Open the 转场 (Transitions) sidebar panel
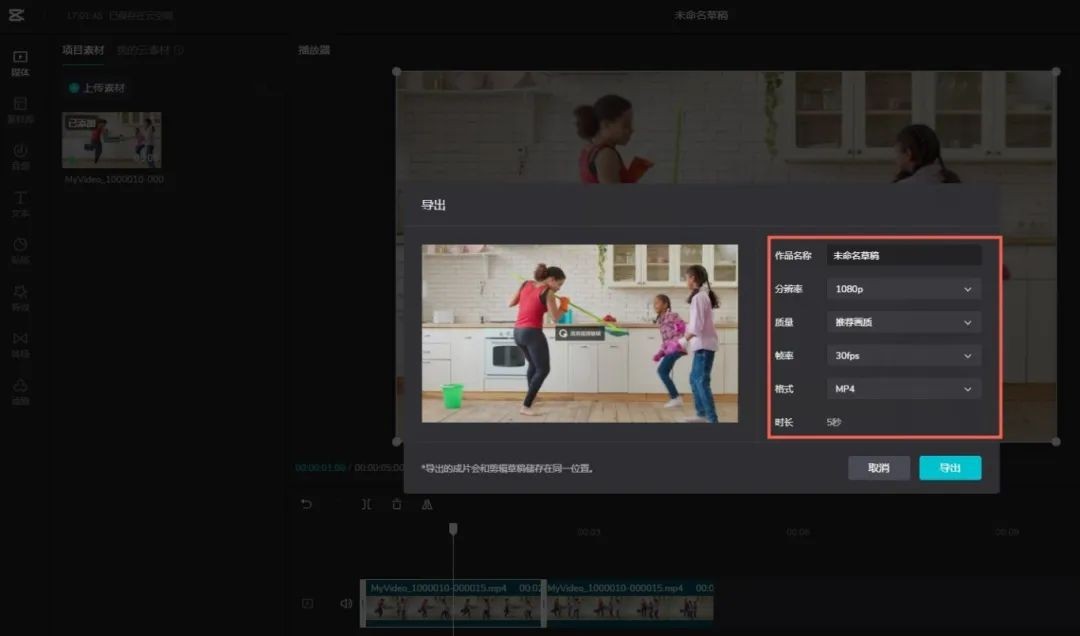 tap(20, 343)
